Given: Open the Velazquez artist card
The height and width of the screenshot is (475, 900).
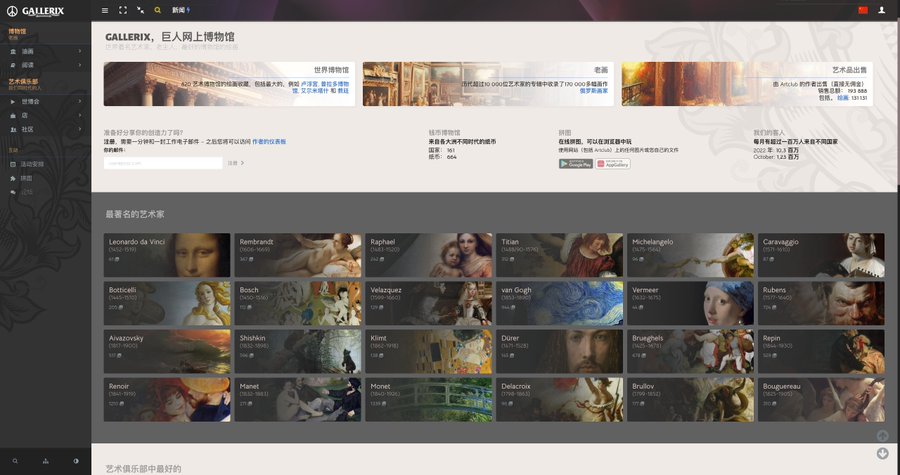Looking at the screenshot, I should 429,303.
